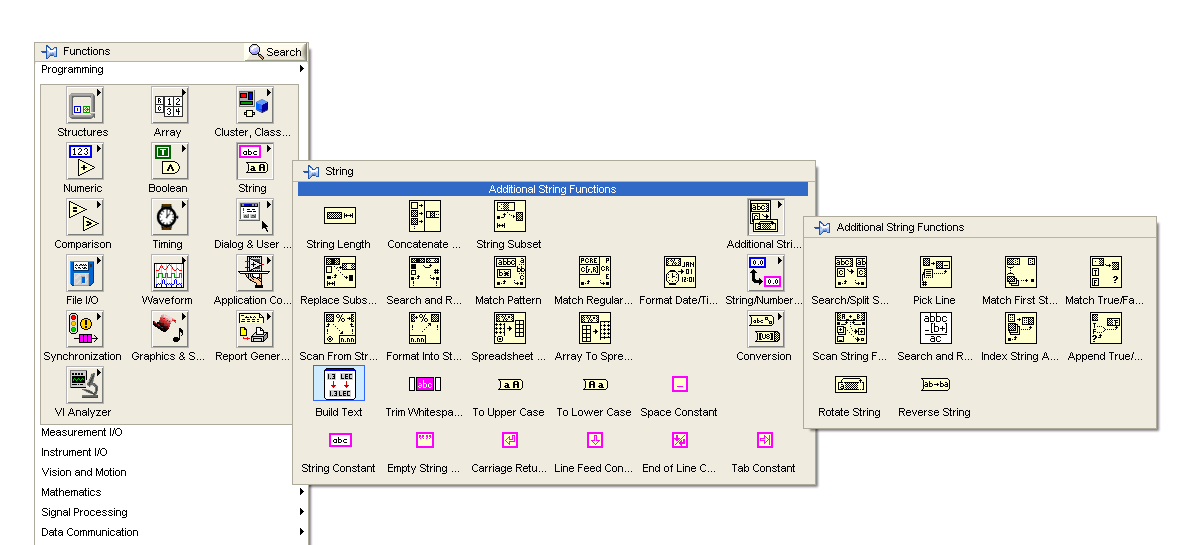This screenshot has width=1197, height=545.
Task: Expand the Signal Processing category
Action: pos(171,512)
